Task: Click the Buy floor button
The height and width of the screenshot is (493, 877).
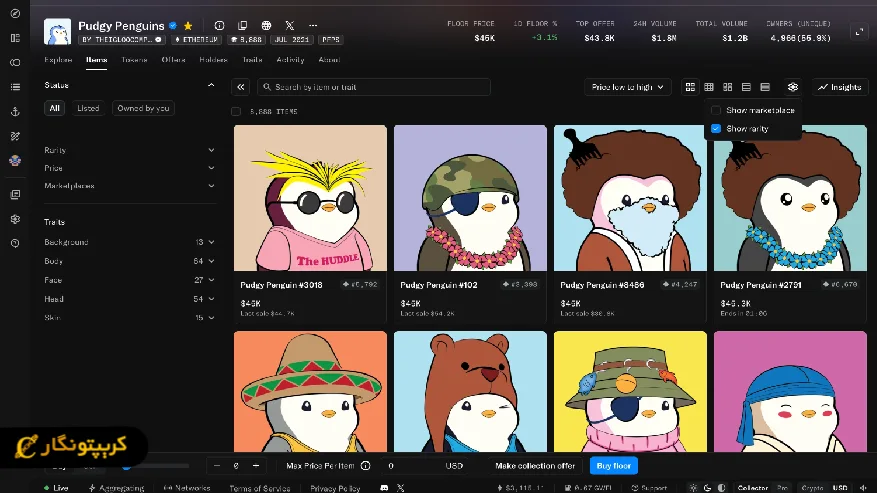Action: pyautogui.click(x=614, y=466)
